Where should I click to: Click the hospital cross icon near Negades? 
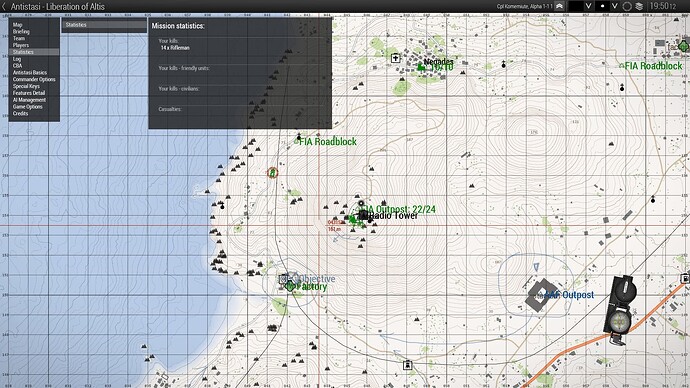click(395, 58)
